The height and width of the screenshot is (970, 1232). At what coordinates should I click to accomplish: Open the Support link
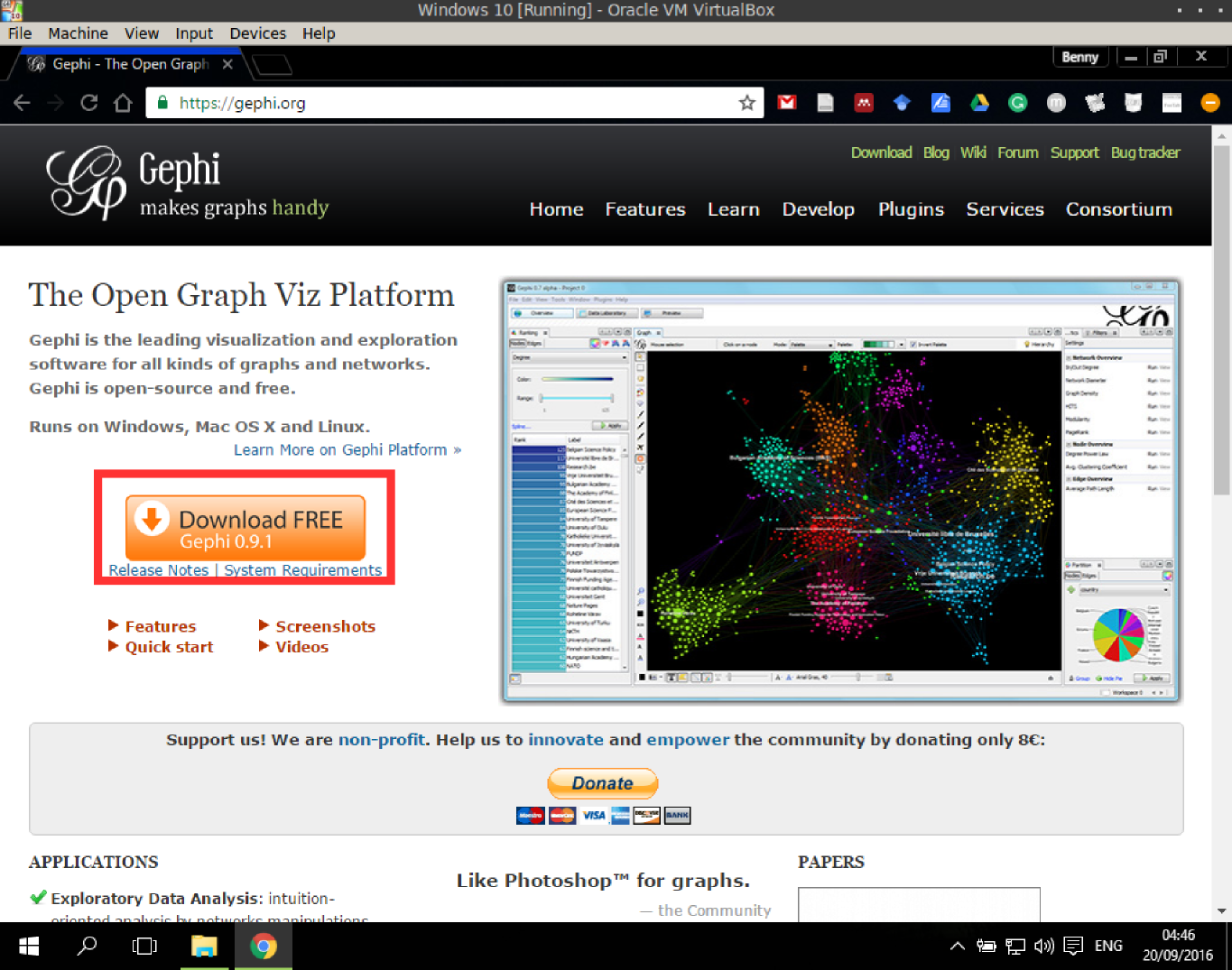click(1074, 152)
